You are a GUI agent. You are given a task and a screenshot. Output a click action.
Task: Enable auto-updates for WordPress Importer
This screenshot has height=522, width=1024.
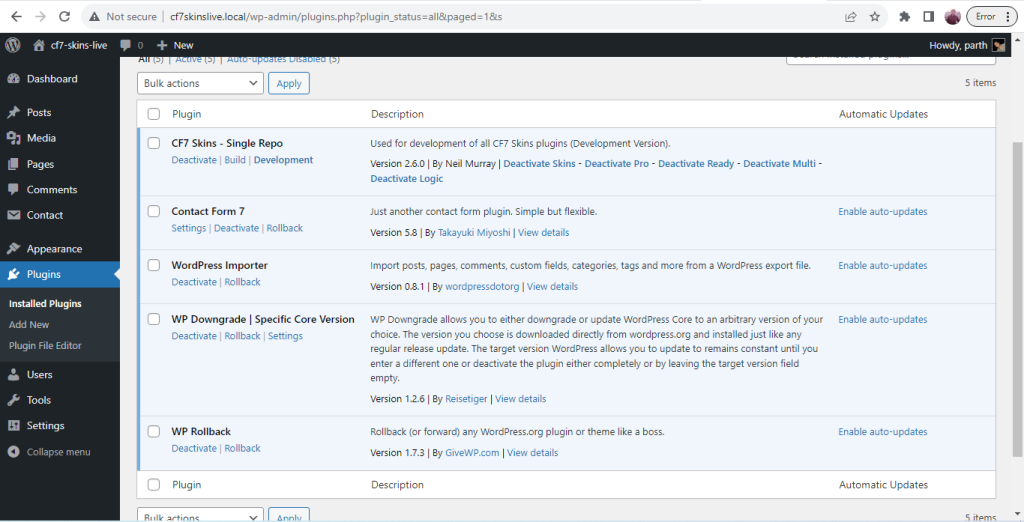click(882, 266)
